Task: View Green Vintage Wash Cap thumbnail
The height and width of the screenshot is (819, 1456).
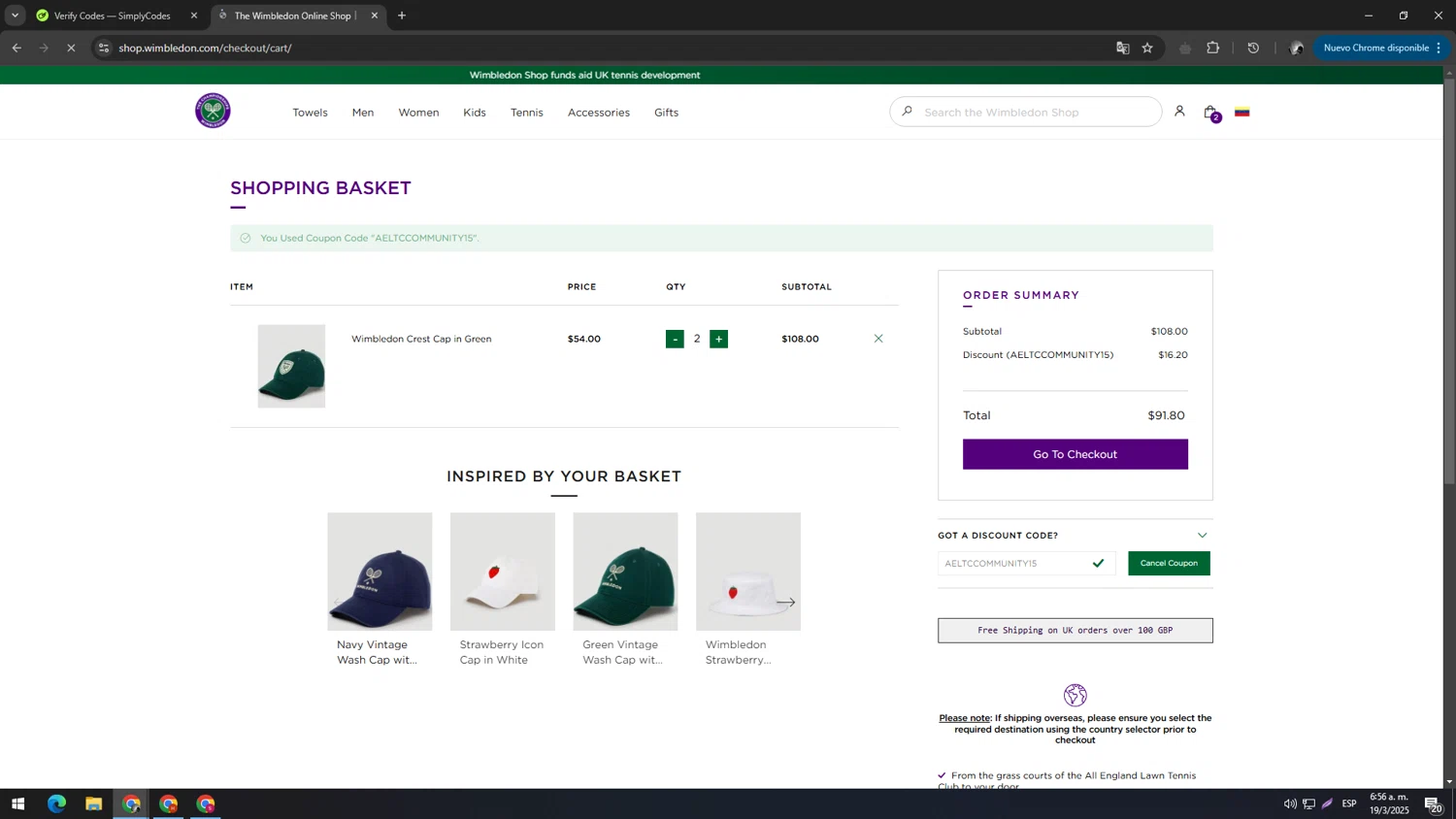Action: point(625,572)
